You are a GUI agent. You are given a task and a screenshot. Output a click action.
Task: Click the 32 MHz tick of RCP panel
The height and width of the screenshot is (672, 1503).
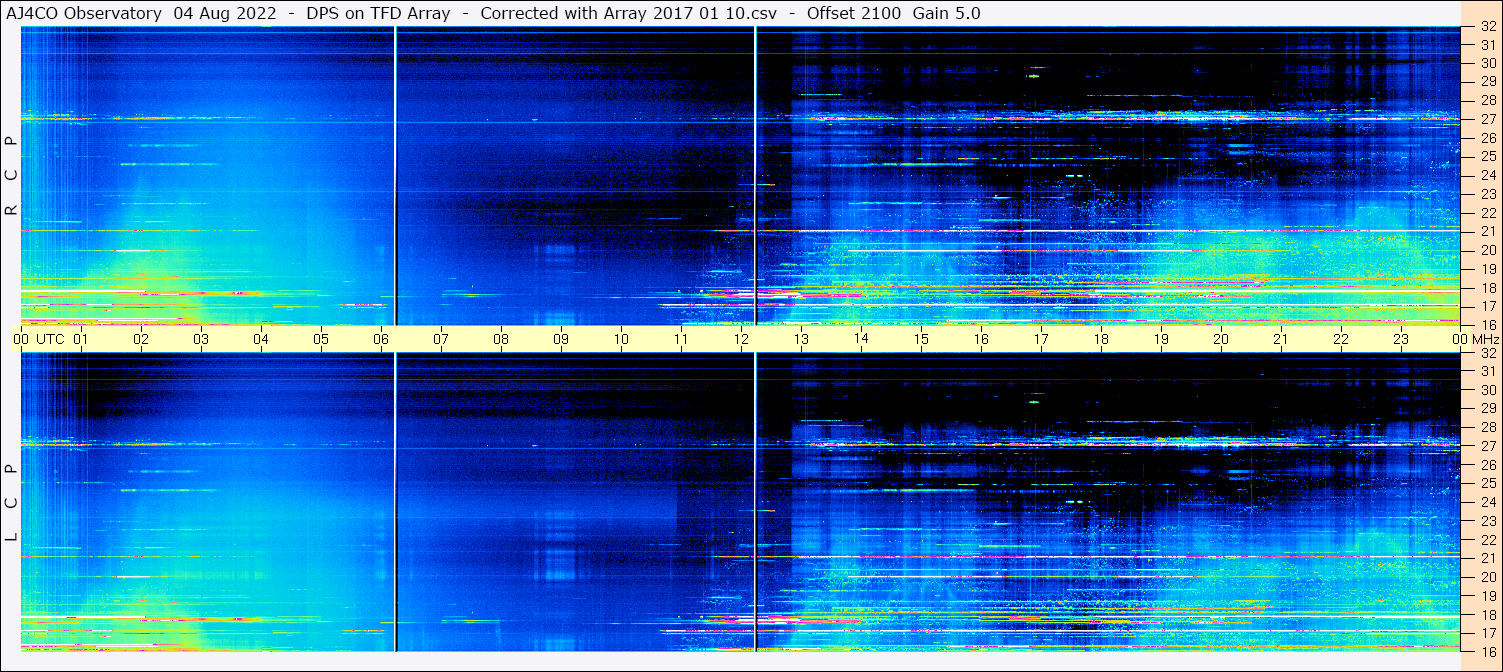[x=1488, y=28]
